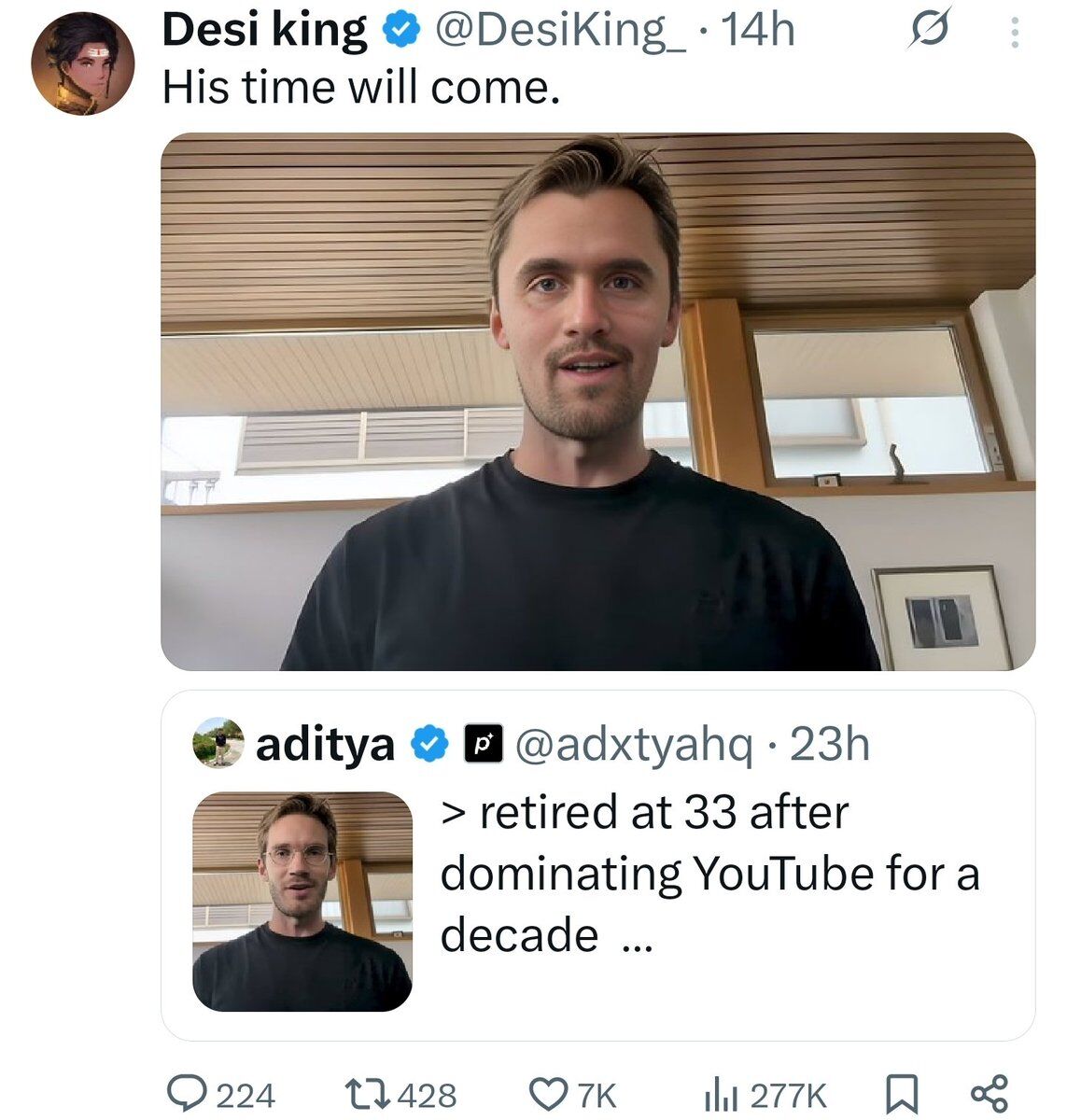
Task: View analytics via the bar chart icon
Action: pyautogui.click(x=723, y=1093)
